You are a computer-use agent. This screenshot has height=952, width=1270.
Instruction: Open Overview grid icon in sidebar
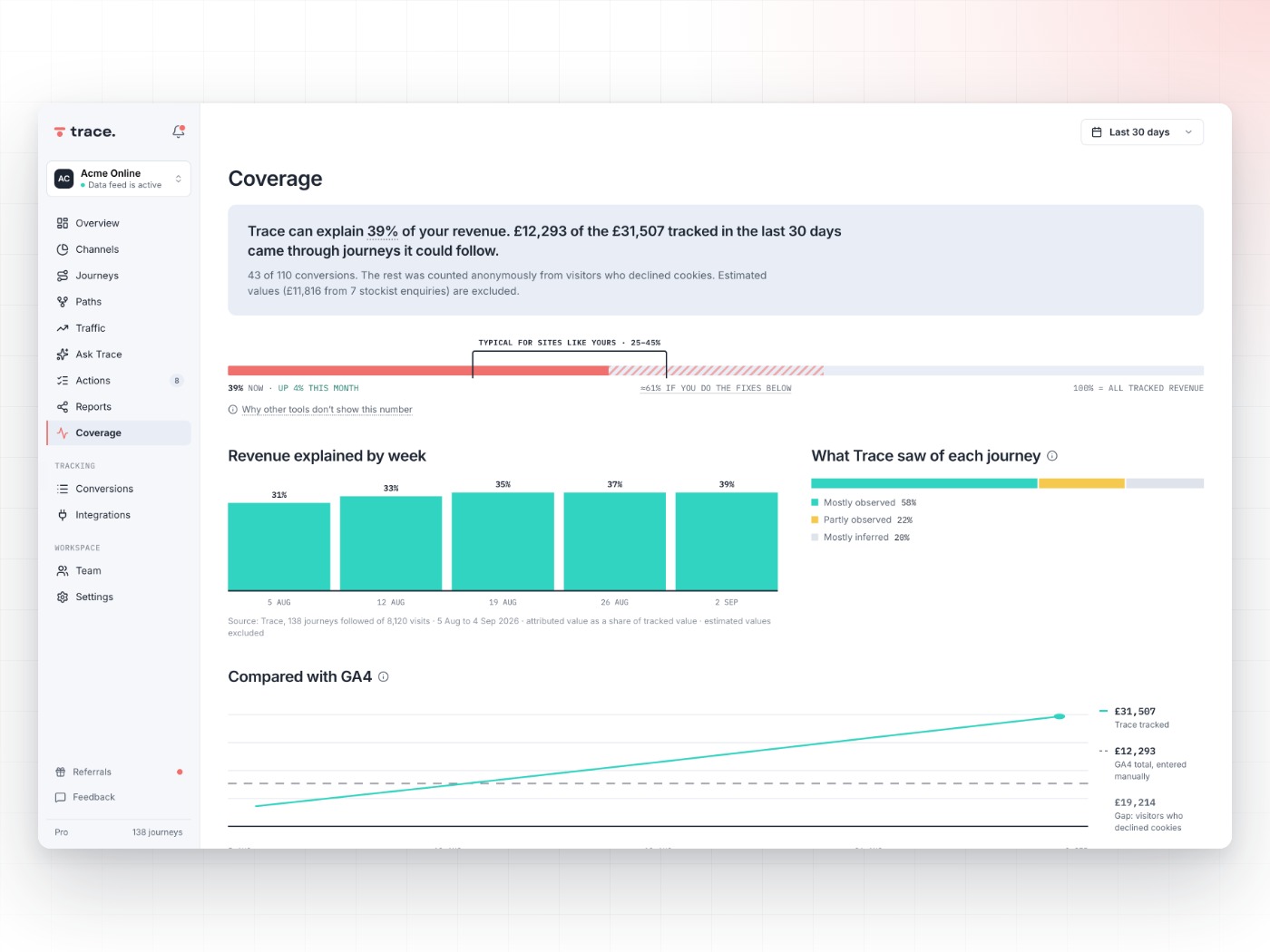[x=63, y=223]
